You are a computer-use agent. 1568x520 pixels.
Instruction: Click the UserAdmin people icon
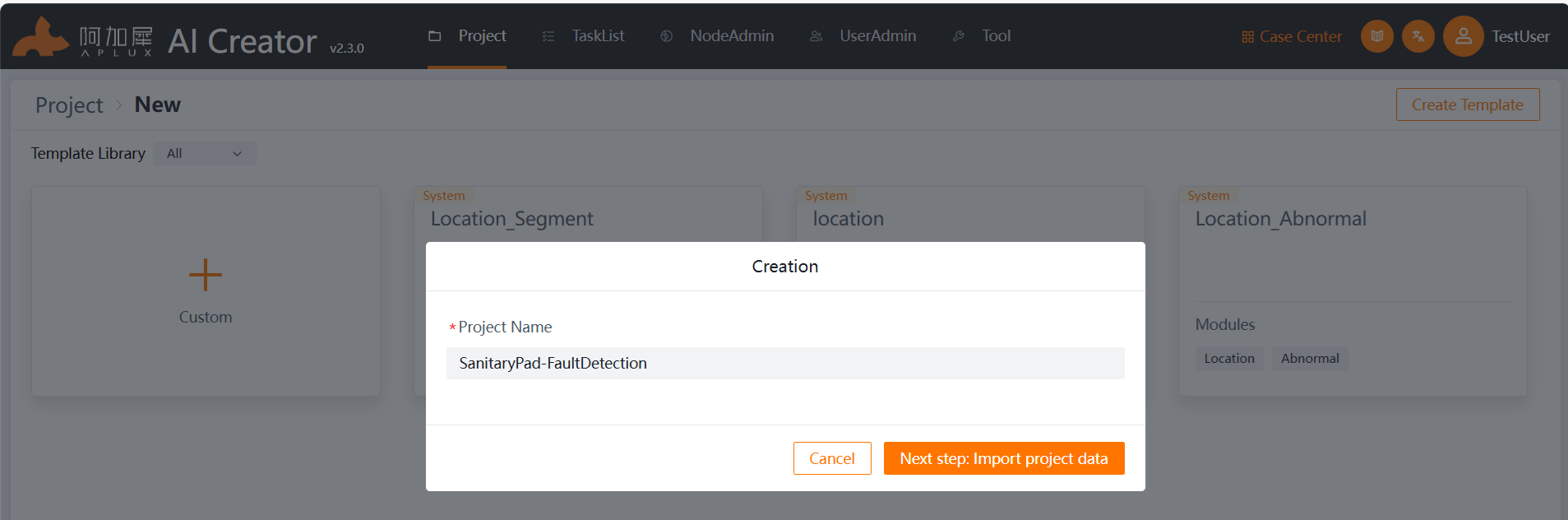pos(816,36)
